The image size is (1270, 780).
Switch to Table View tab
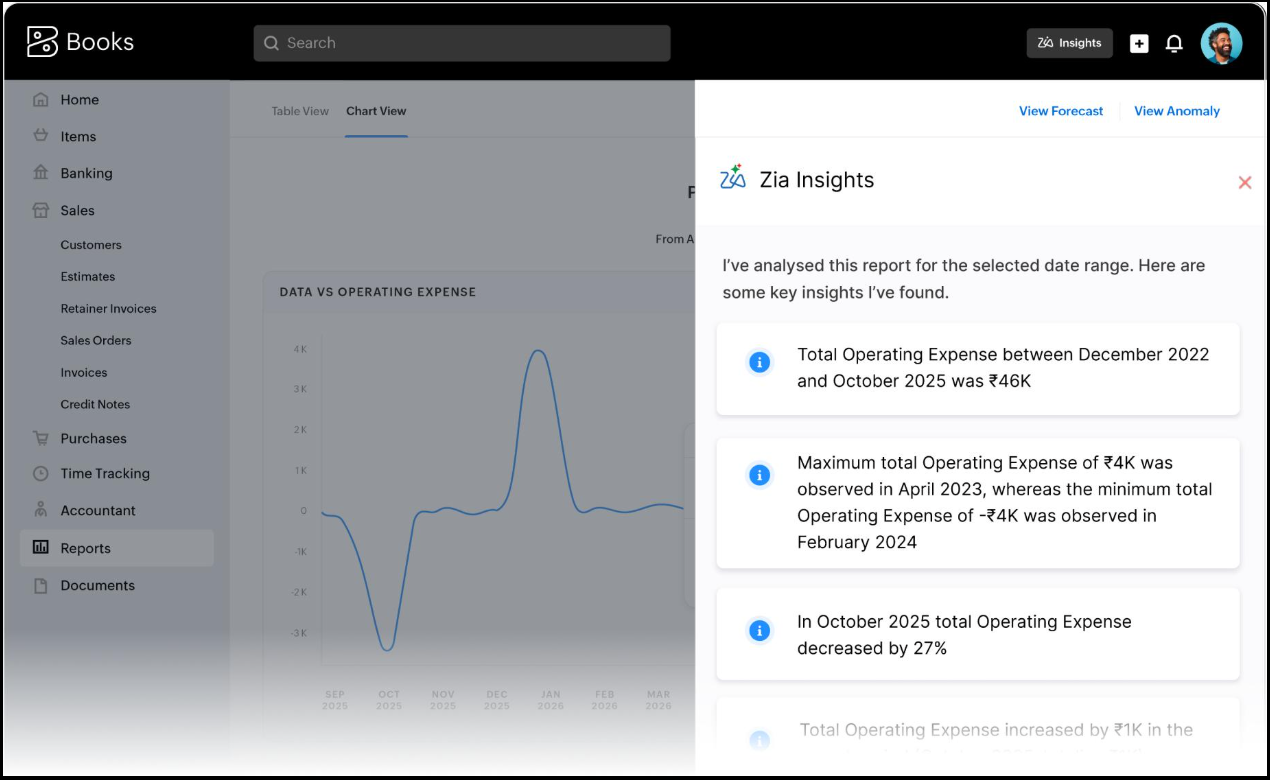coord(300,111)
